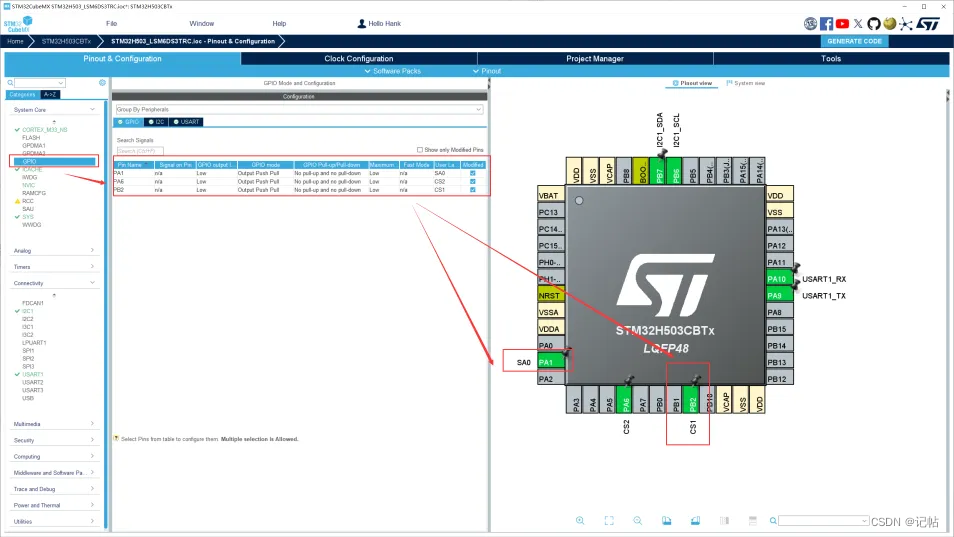
Task: Click the golden globe wiki icon
Action: pyautogui.click(x=890, y=24)
